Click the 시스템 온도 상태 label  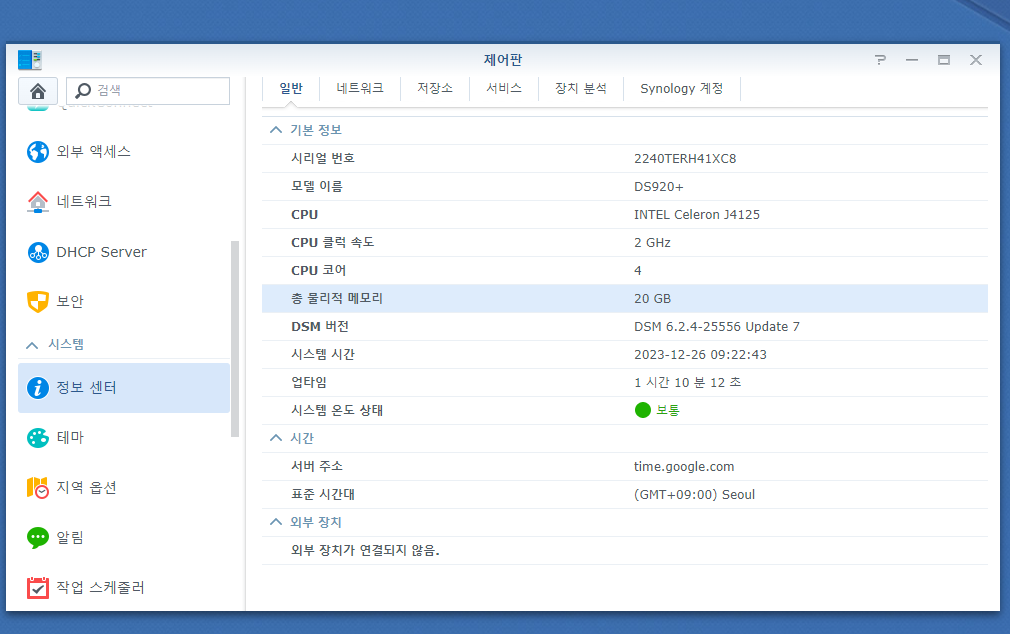coord(337,410)
